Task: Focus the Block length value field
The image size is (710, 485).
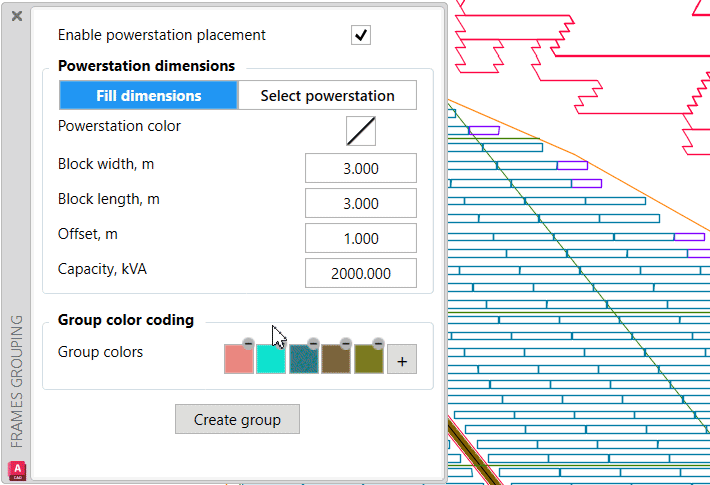Action: 360,204
